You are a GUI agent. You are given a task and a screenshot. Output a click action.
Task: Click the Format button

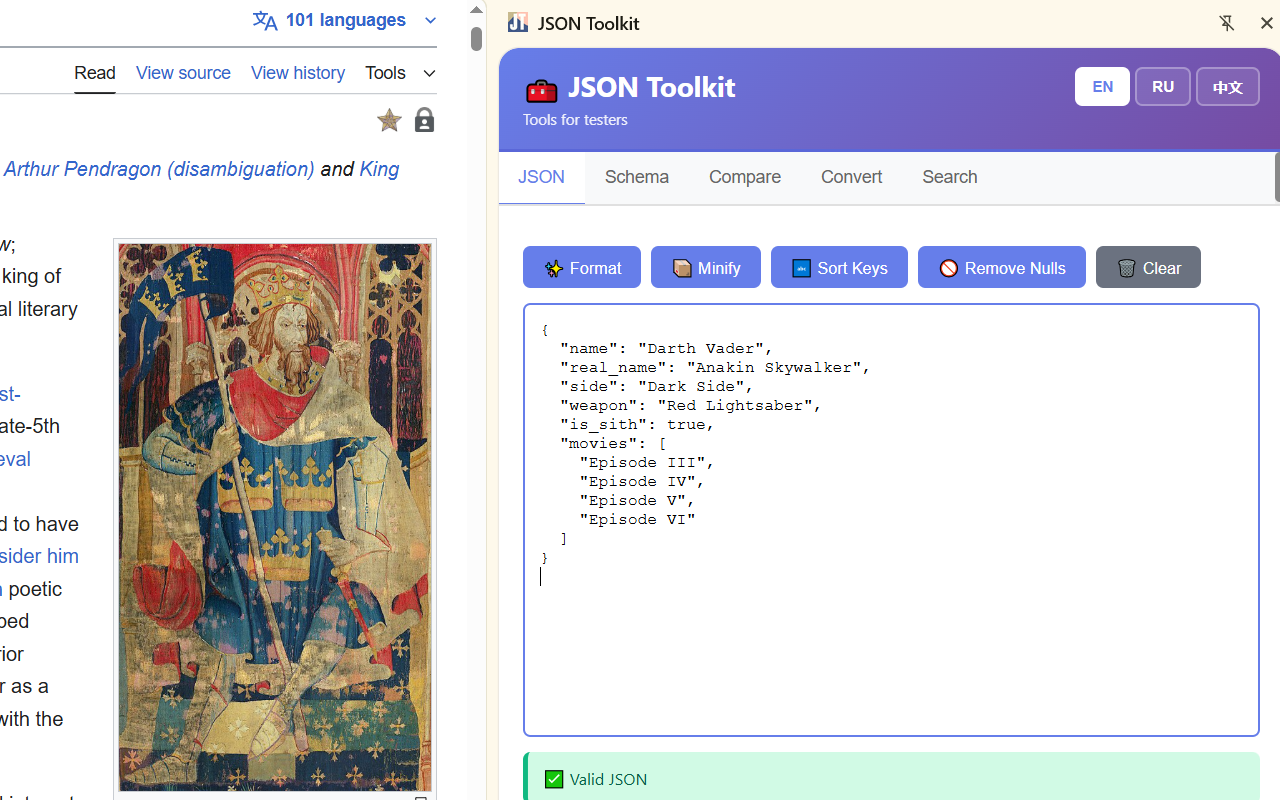[x=582, y=267]
